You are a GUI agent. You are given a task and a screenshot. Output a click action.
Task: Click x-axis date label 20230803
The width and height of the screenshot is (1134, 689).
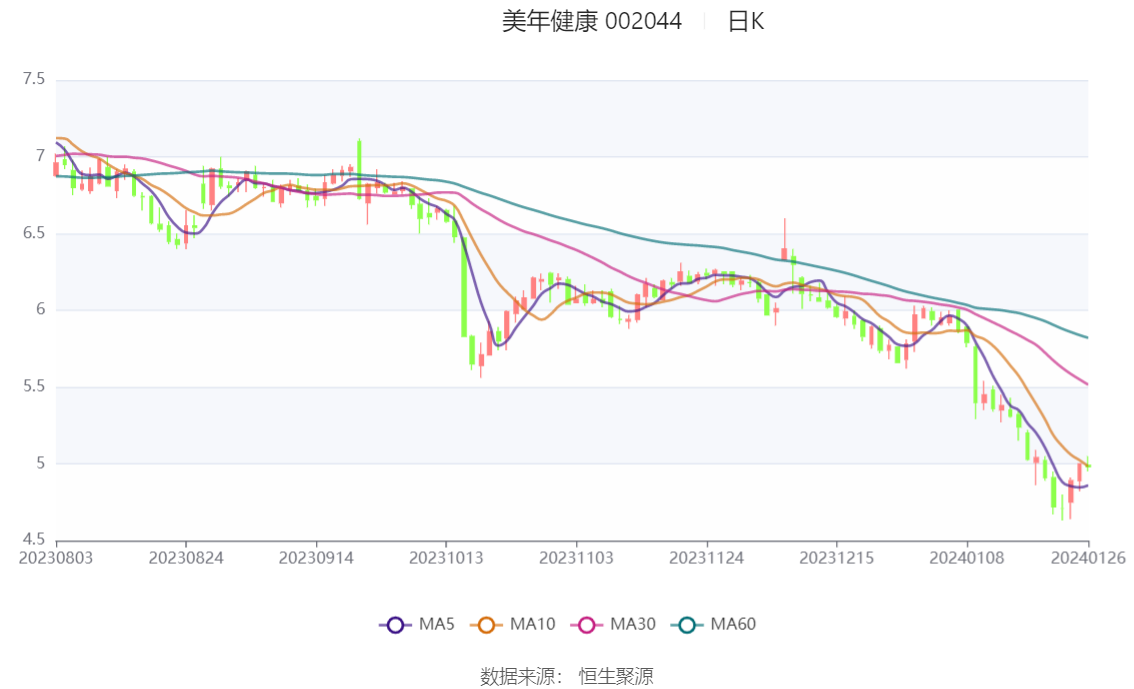[x=56, y=558]
